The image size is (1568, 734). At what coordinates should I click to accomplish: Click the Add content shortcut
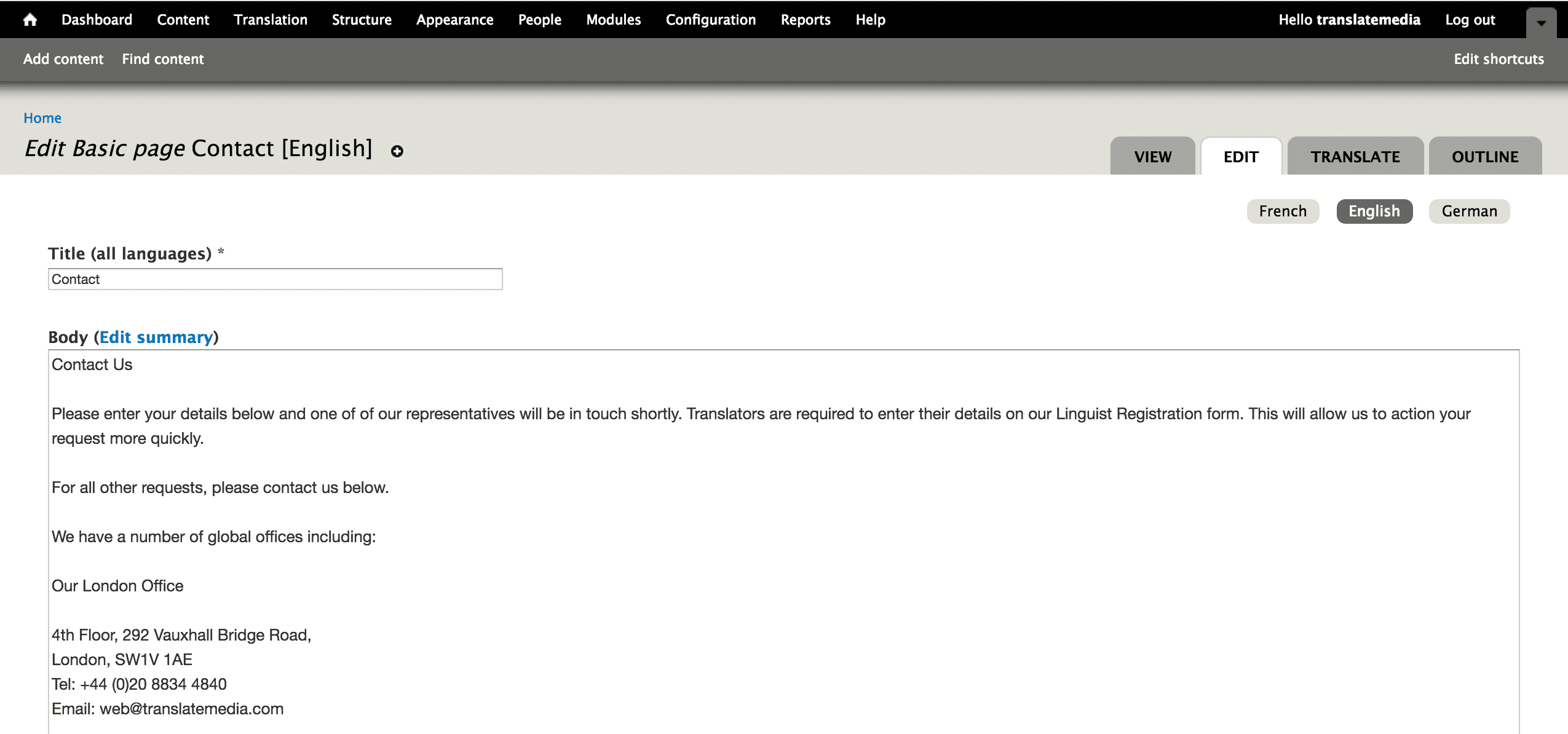[63, 59]
